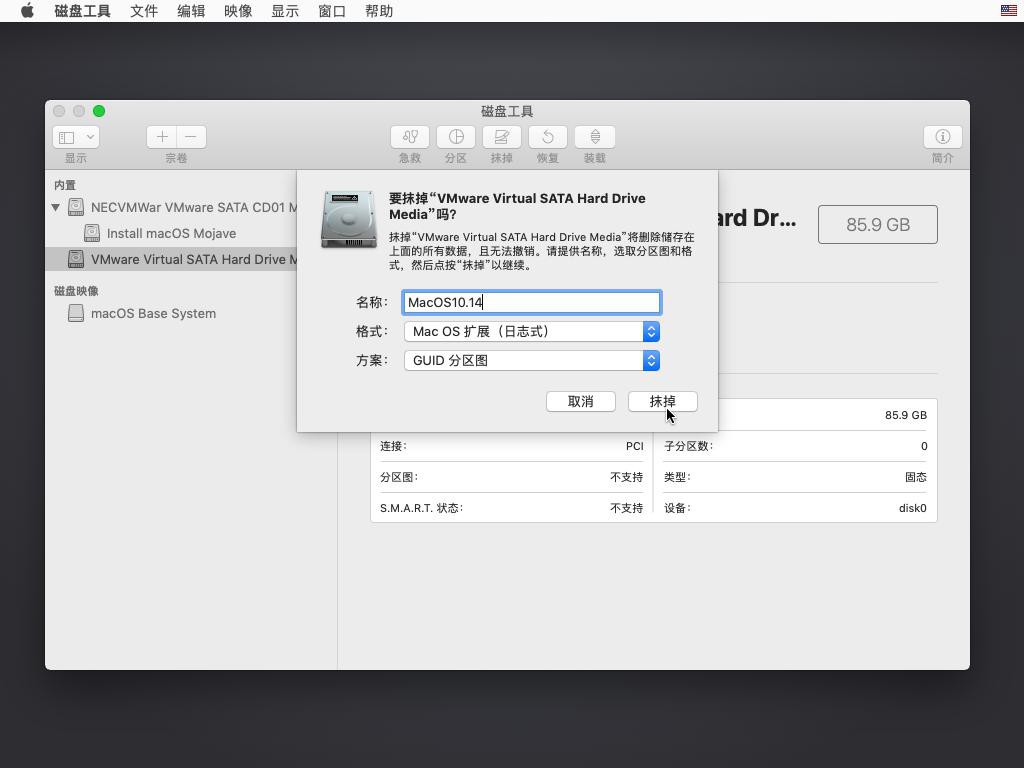
Task: Click the First Aid 急救 toolbar icon
Action: coord(410,136)
